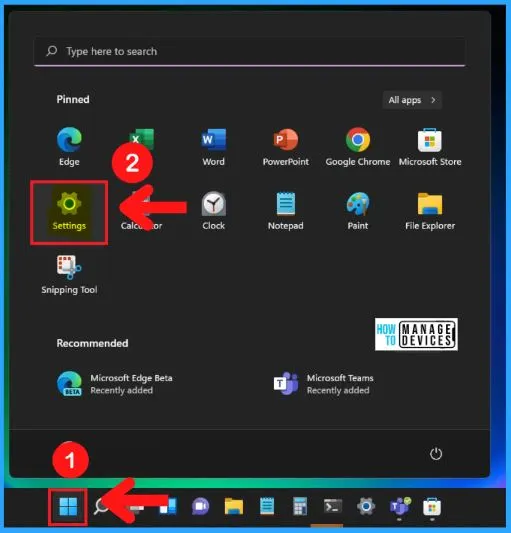This screenshot has width=511, height=533.
Task: Open Calculator from the taskbar
Action: click(300, 506)
